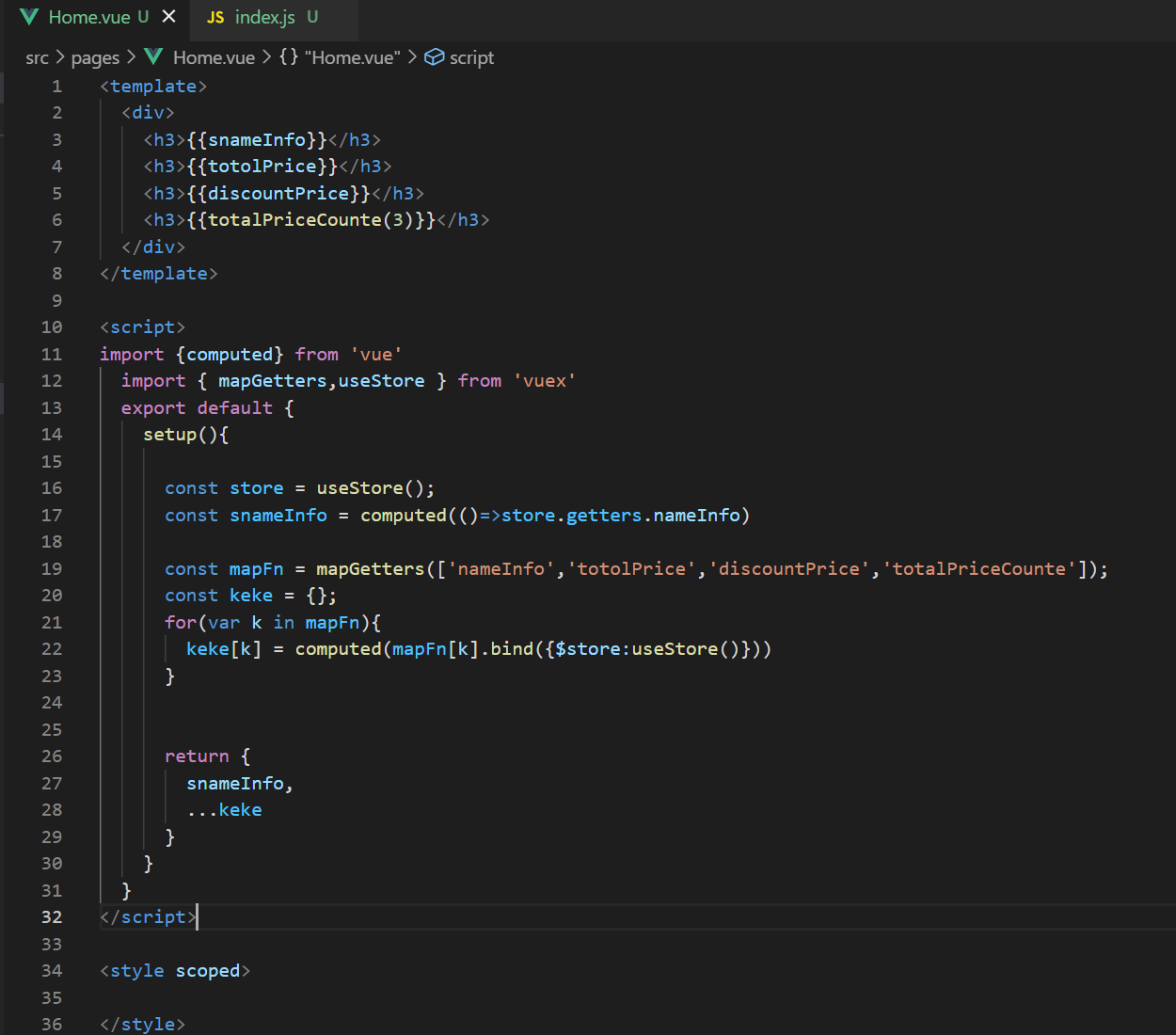The image size is (1176, 1035).
Task: Open the "Home.vue" braces symbol breadcrumb
Action: 340,58
